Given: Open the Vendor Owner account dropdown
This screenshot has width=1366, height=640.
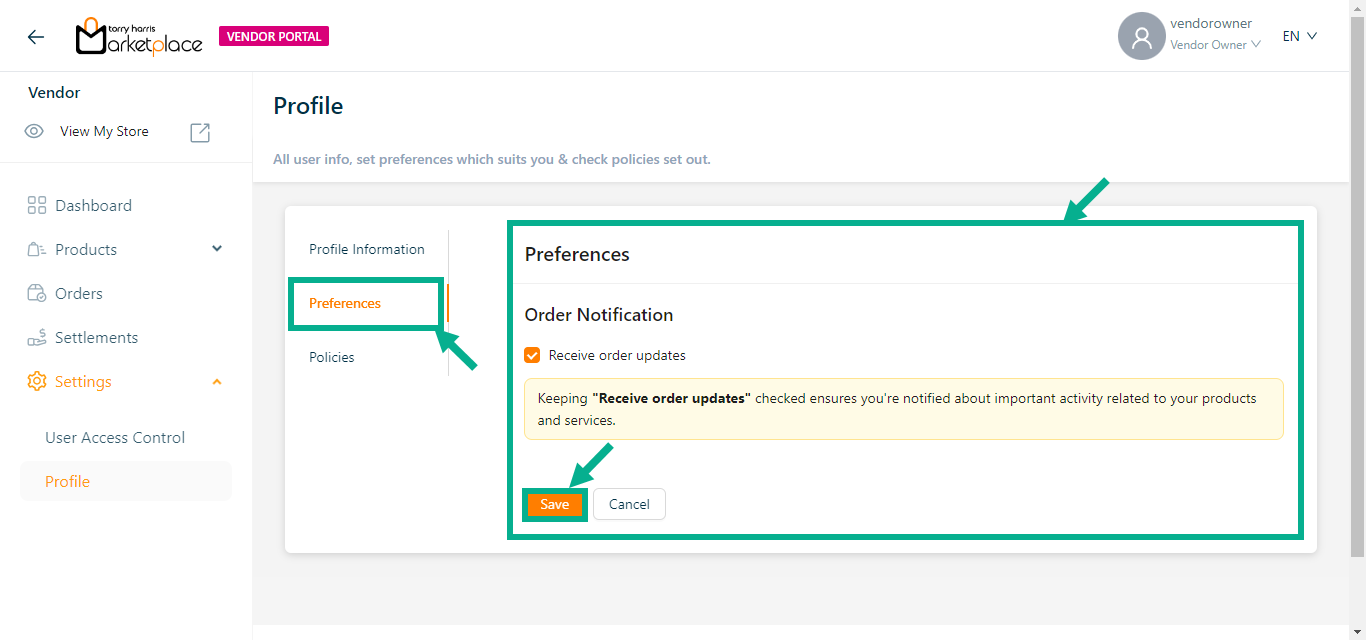Looking at the screenshot, I should [1215, 45].
